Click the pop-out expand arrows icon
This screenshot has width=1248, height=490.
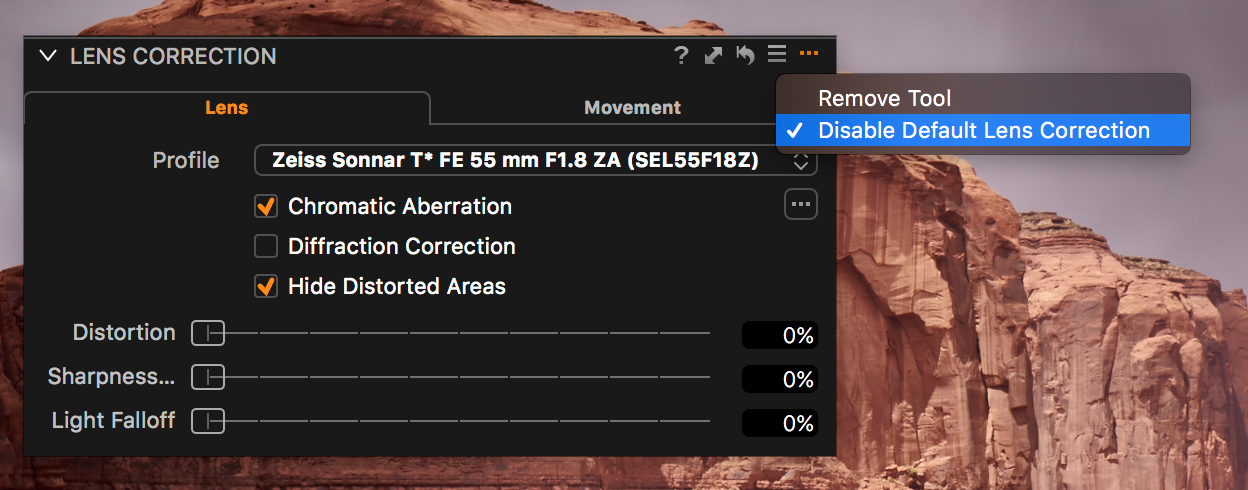click(713, 56)
